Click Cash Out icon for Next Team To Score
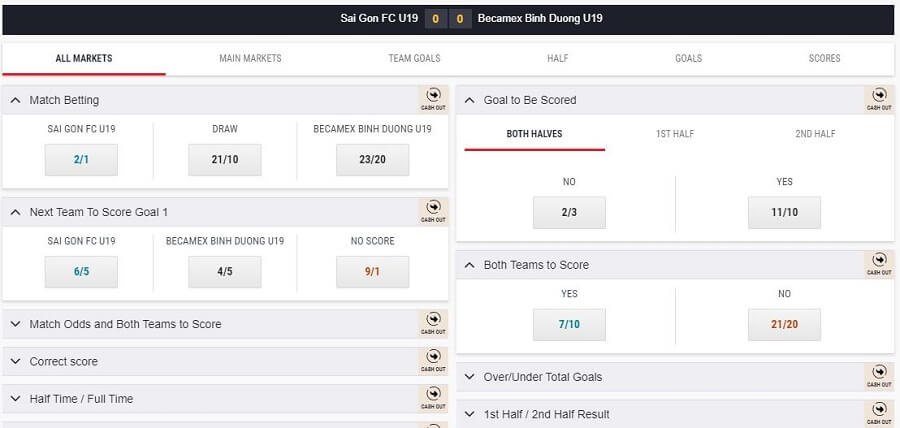900x428 pixels. (433, 212)
